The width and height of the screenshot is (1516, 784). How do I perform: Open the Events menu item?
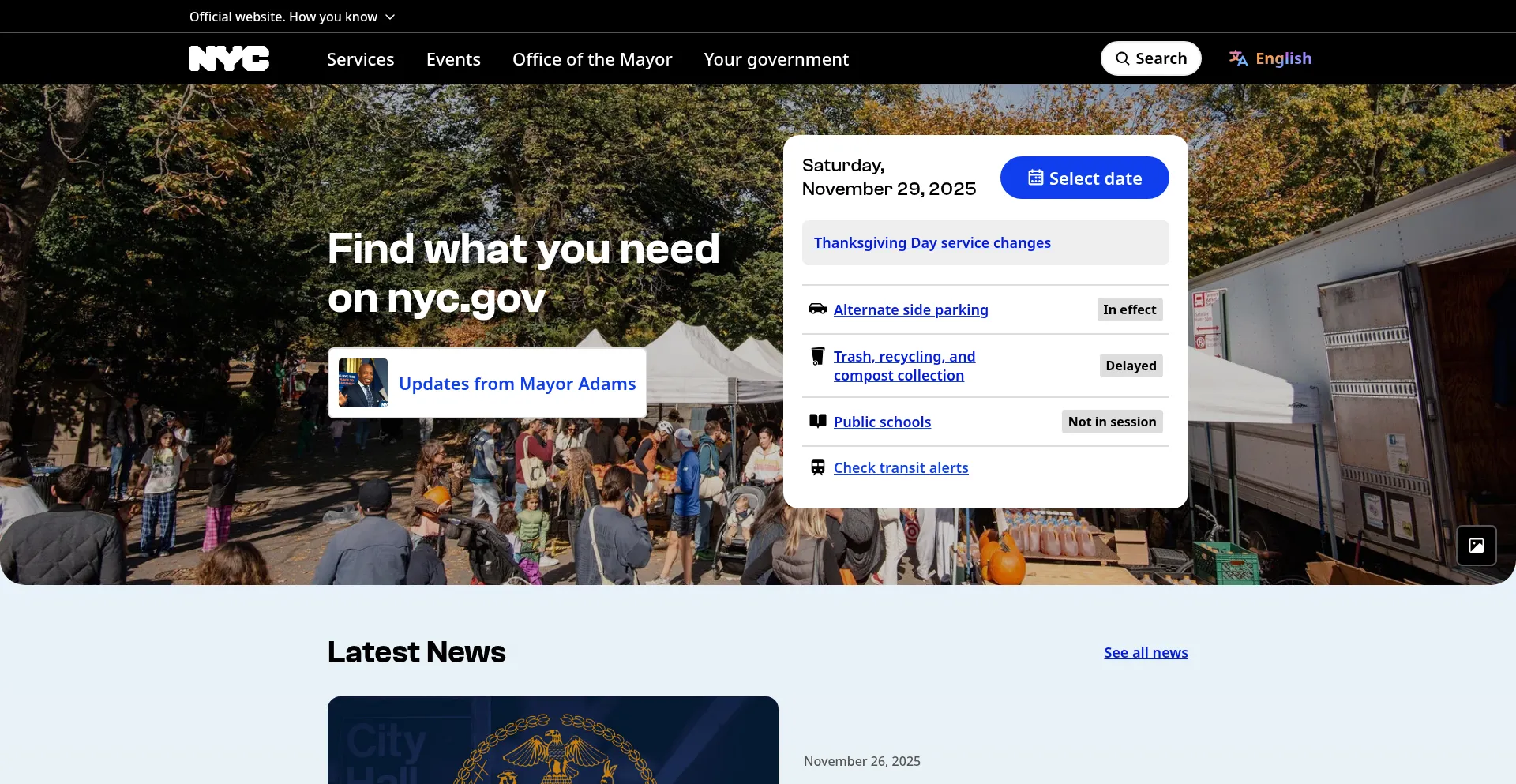pos(453,59)
